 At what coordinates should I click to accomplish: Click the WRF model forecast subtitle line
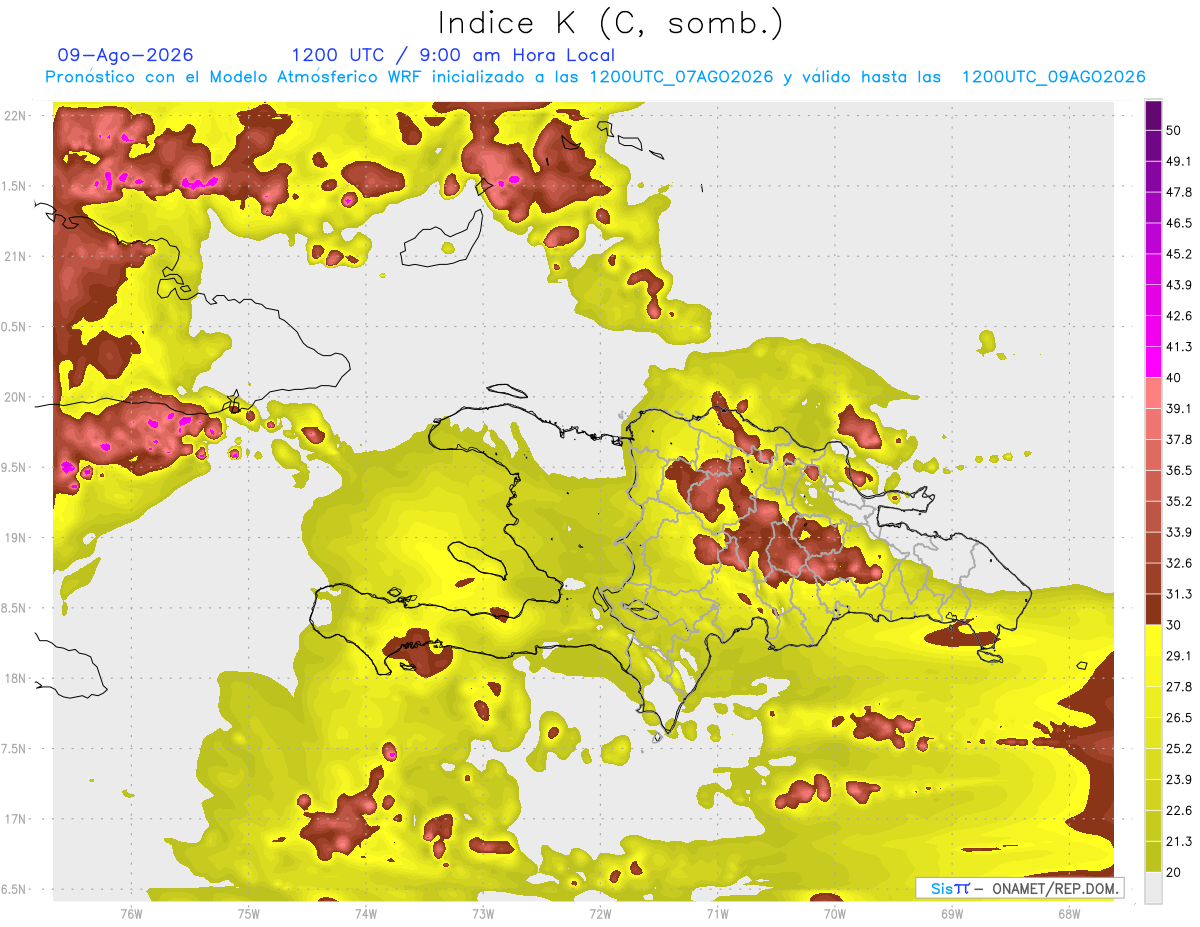pos(595,77)
